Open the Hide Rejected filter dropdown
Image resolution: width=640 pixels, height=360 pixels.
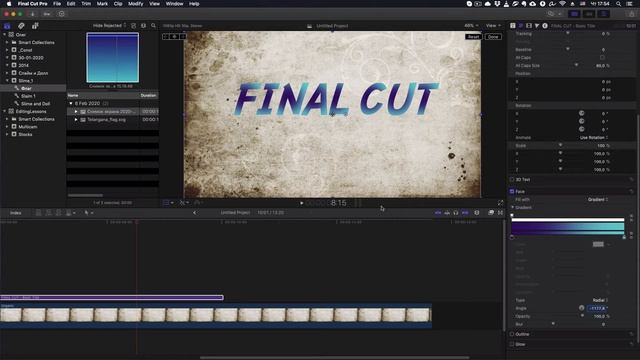pyautogui.click(x=109, y=25)
